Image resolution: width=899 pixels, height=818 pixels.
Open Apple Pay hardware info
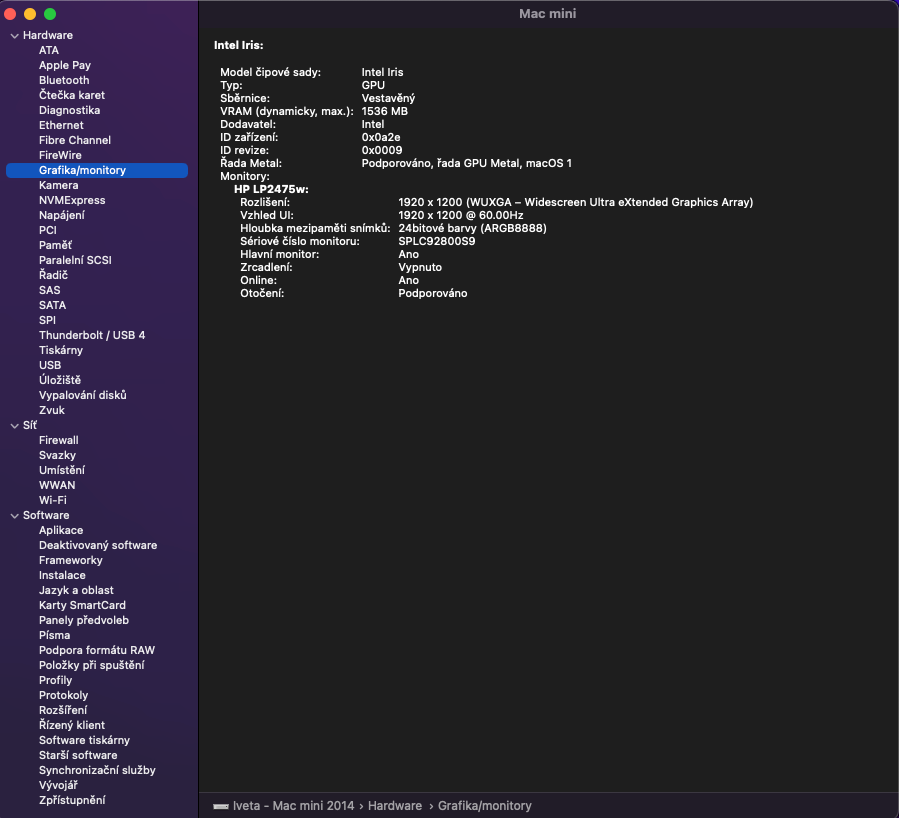tap(65, 65)
